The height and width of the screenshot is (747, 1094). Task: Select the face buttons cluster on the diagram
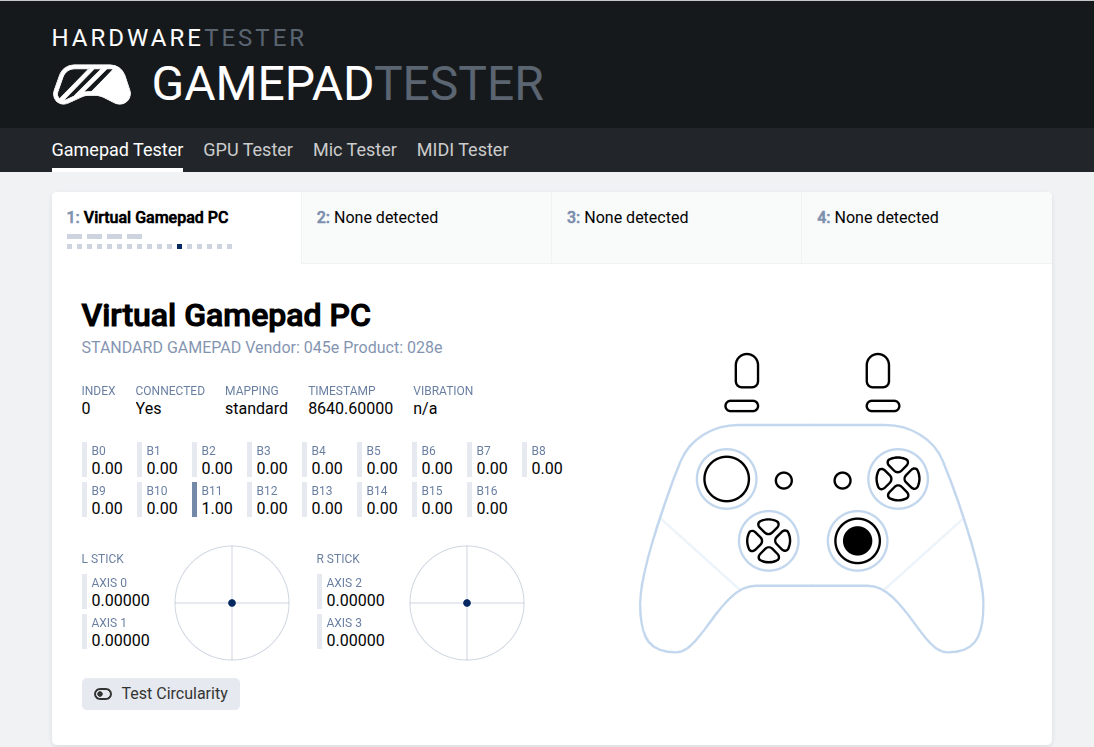pos(898,479)
